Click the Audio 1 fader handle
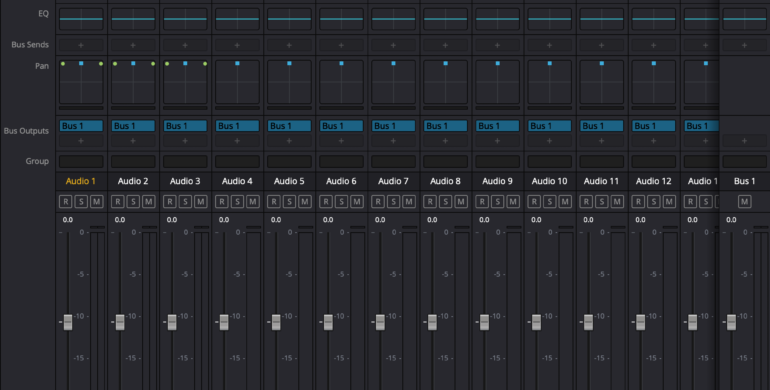Viewport: 770px width, 390px height. (x=68, y=322)
